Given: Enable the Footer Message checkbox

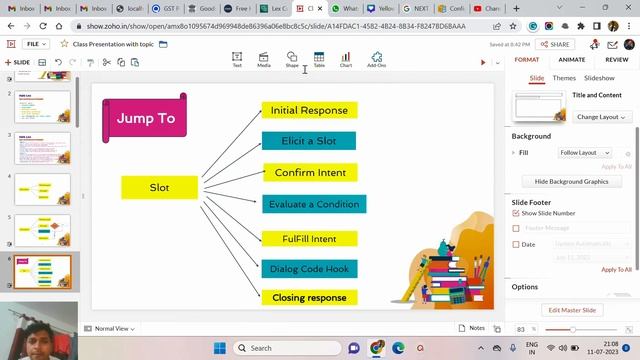Looking at the screenshot, I should coord(516,228).
